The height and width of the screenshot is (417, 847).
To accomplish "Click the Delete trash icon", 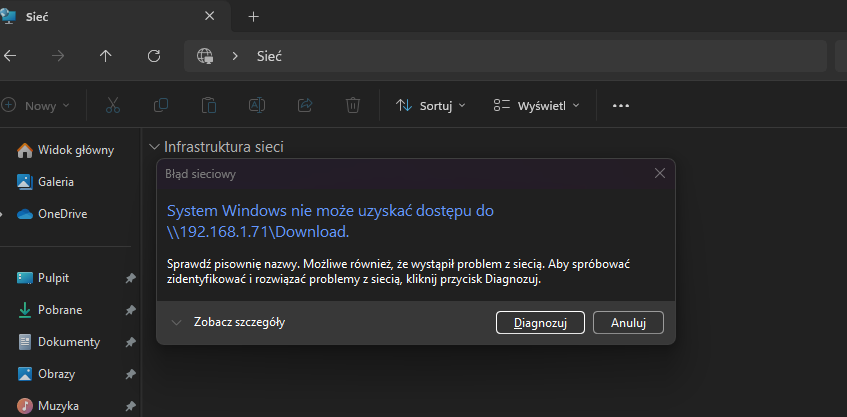I will pyautogui.click(x=353, y=105).
